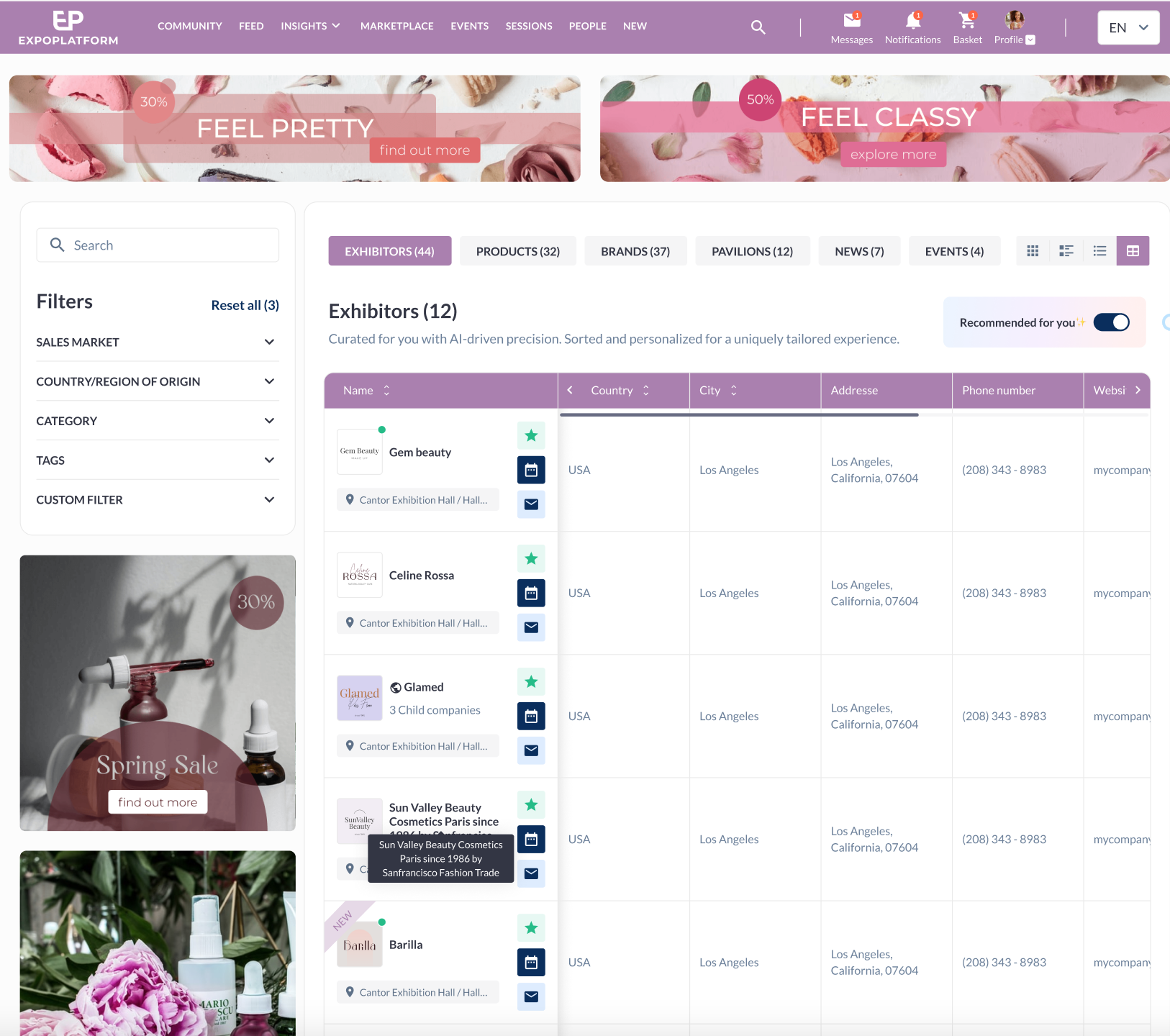This screenshot has height=1036, width=1170.
Task: Sort table by City column
Action: (734, 390)
